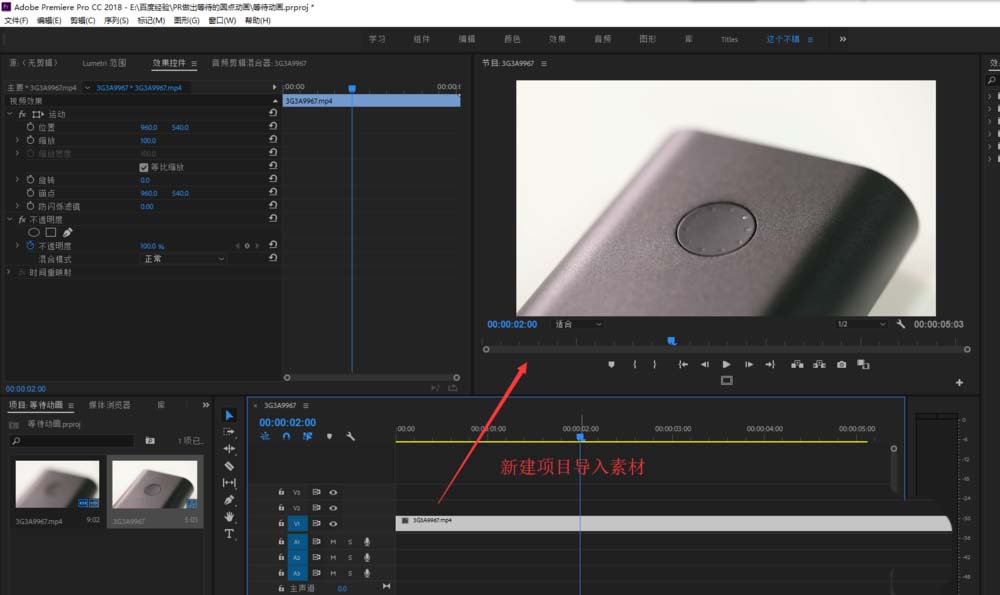1000x595 pixels.
Task: Reset the 缩放 parameter
Action: point(273,140)
